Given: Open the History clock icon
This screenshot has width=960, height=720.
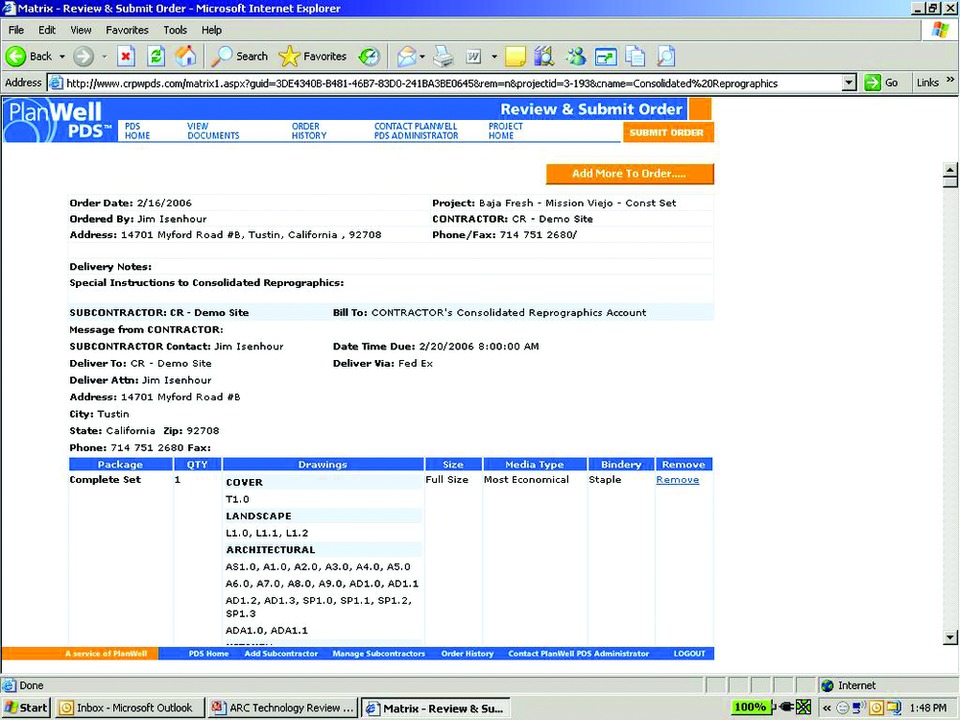Looking at the screenshot, I should click(369, 57).
